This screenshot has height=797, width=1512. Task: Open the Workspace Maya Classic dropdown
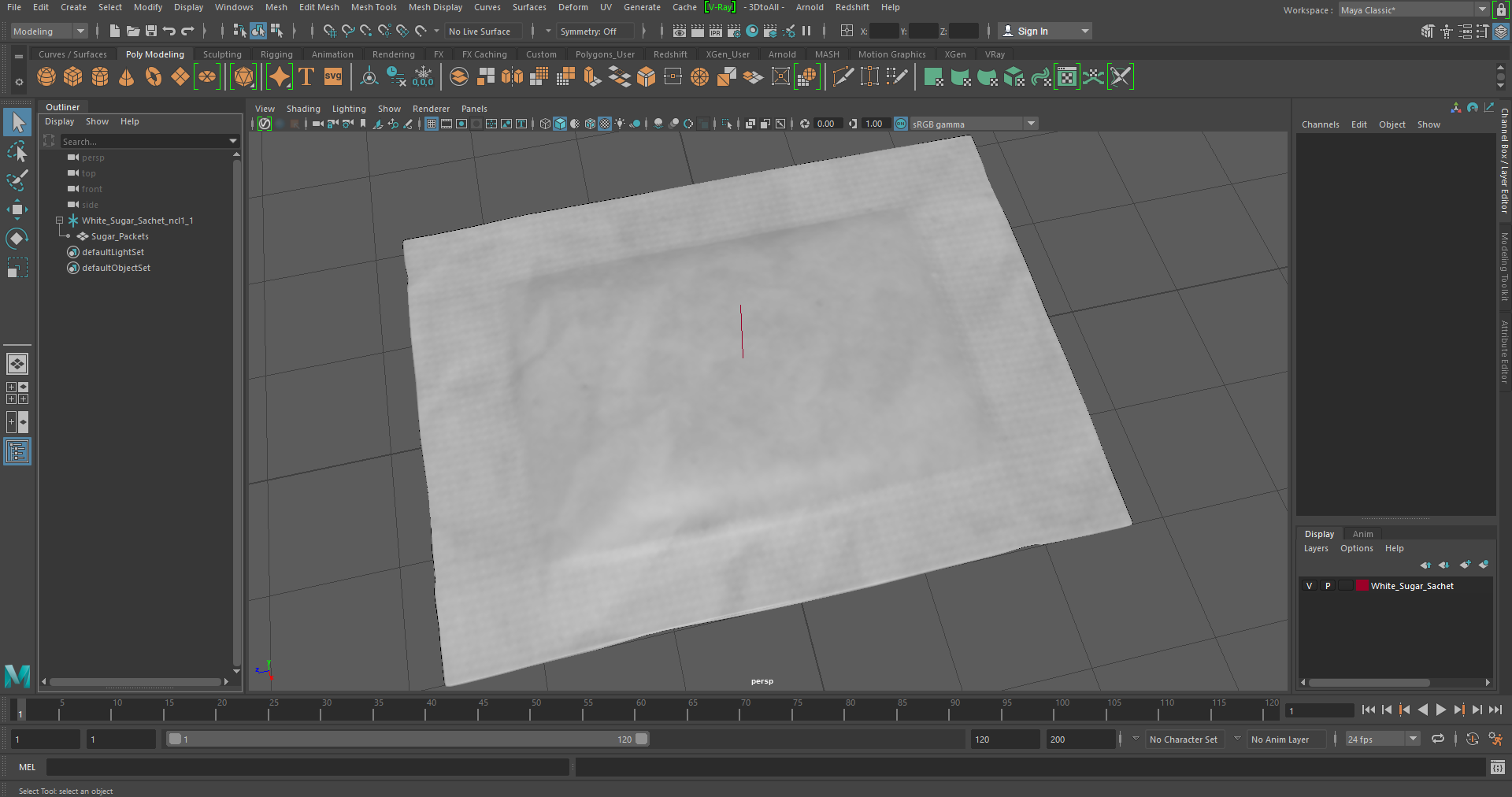pyautogui.click(x=1414, y=10)
